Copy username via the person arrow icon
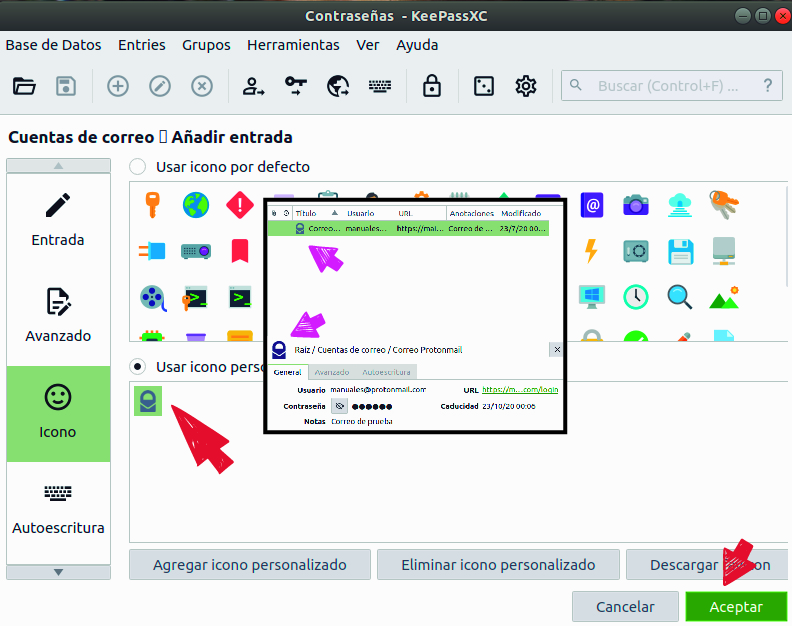This screenshot has height=626, width=792. (253, 86)
